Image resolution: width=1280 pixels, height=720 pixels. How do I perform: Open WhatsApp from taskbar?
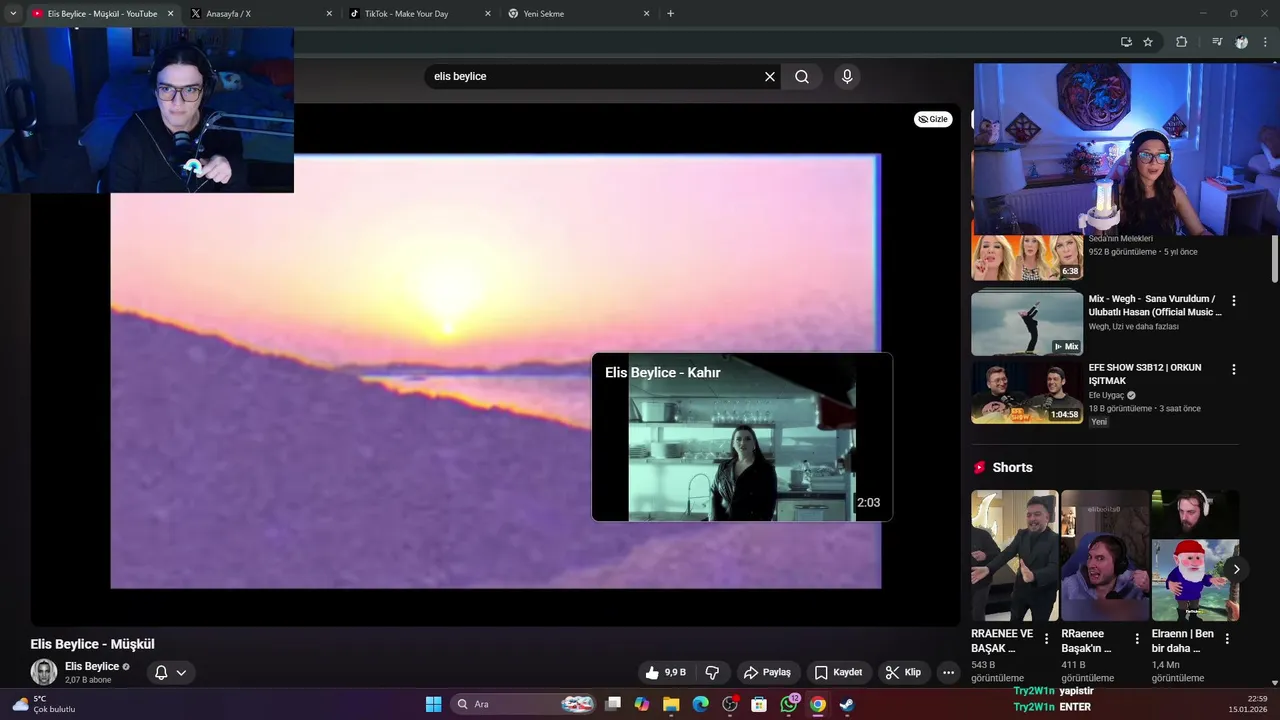point(789,704)
